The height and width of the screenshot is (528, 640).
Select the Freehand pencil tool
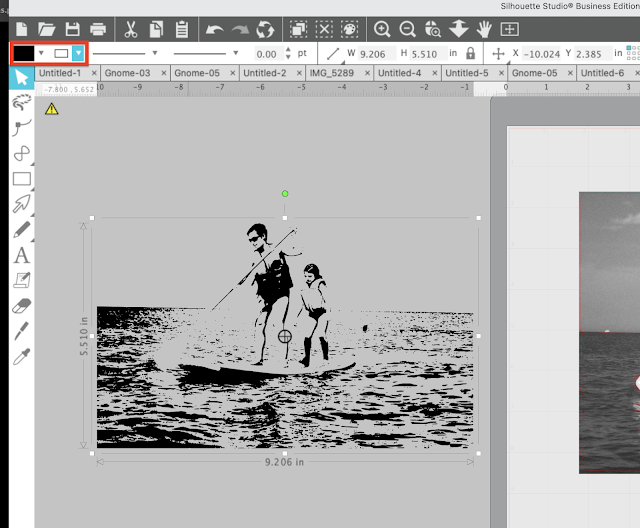21,229
